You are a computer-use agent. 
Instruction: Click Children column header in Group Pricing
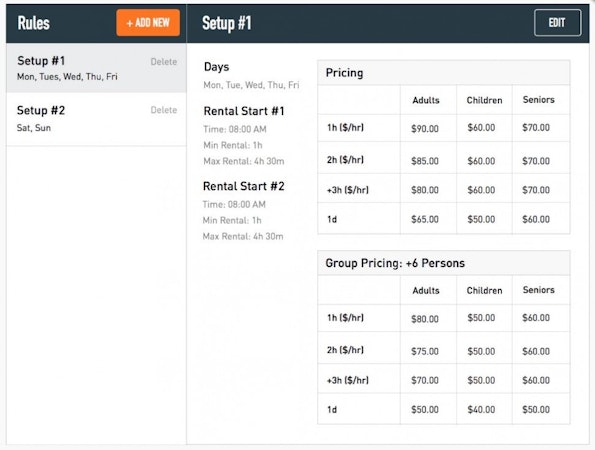(484, 291)
